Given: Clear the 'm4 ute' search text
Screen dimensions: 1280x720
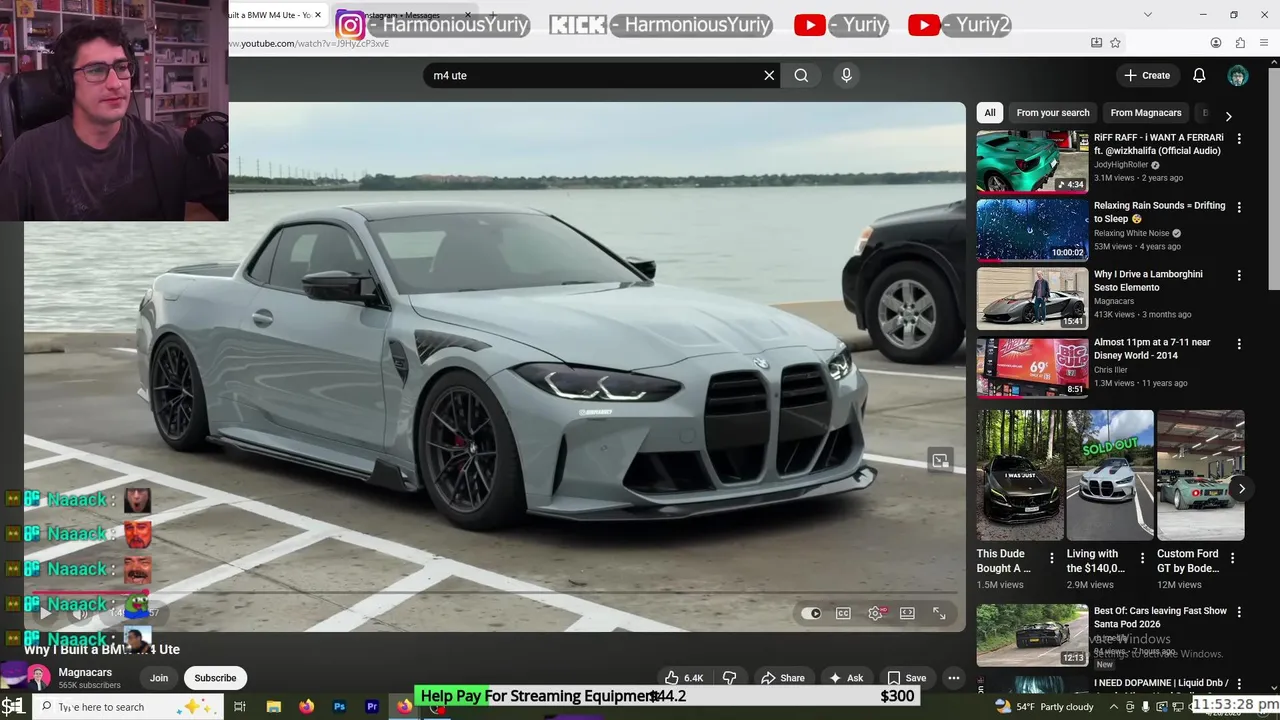Looking at the screenshot, I should [769, 75].
